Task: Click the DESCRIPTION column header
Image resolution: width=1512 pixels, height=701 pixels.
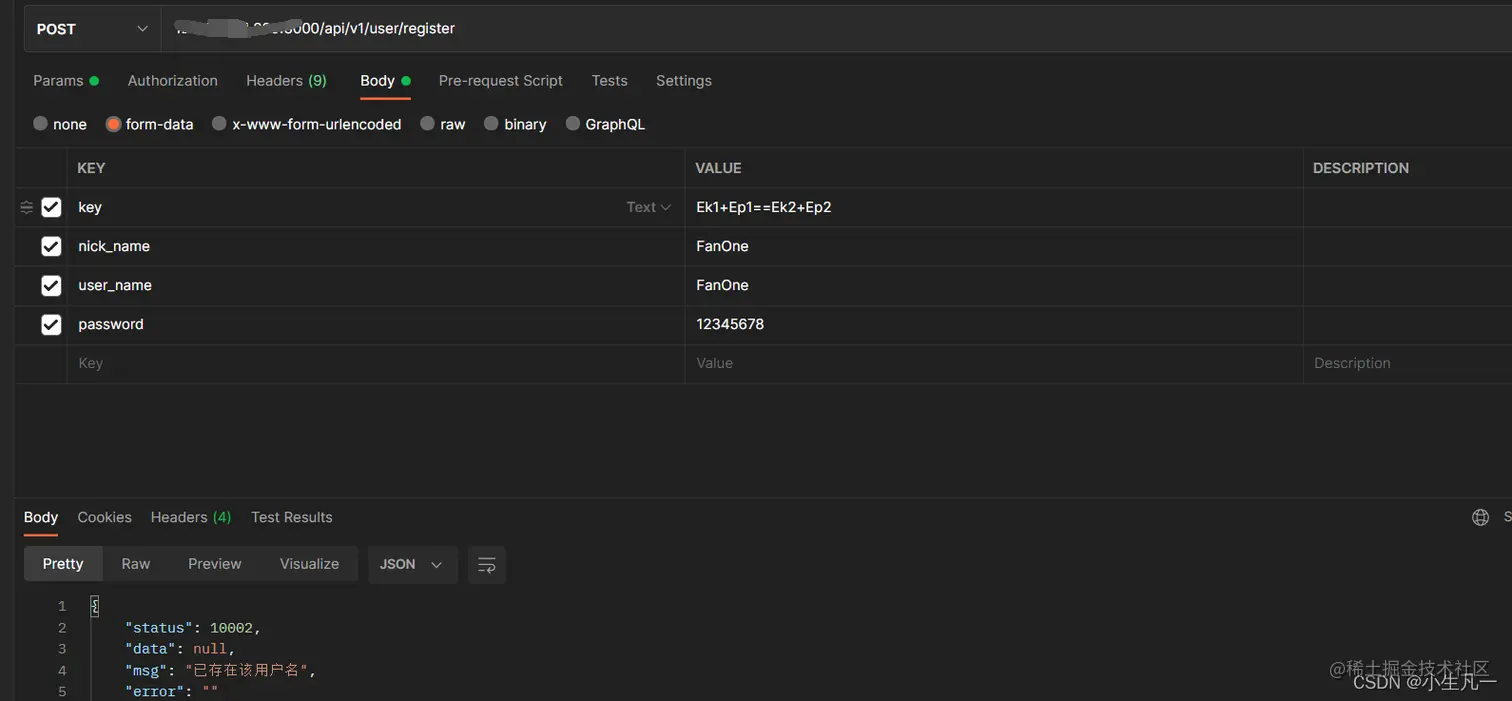Action: [x=1361, y=168]
